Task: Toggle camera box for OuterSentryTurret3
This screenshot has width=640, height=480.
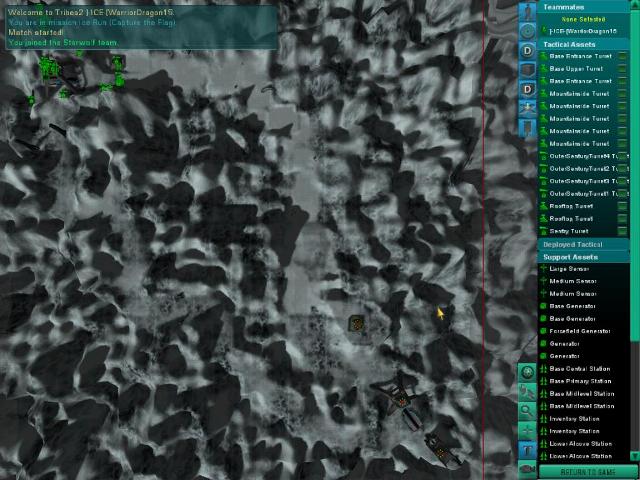Action: coord(622,181)
